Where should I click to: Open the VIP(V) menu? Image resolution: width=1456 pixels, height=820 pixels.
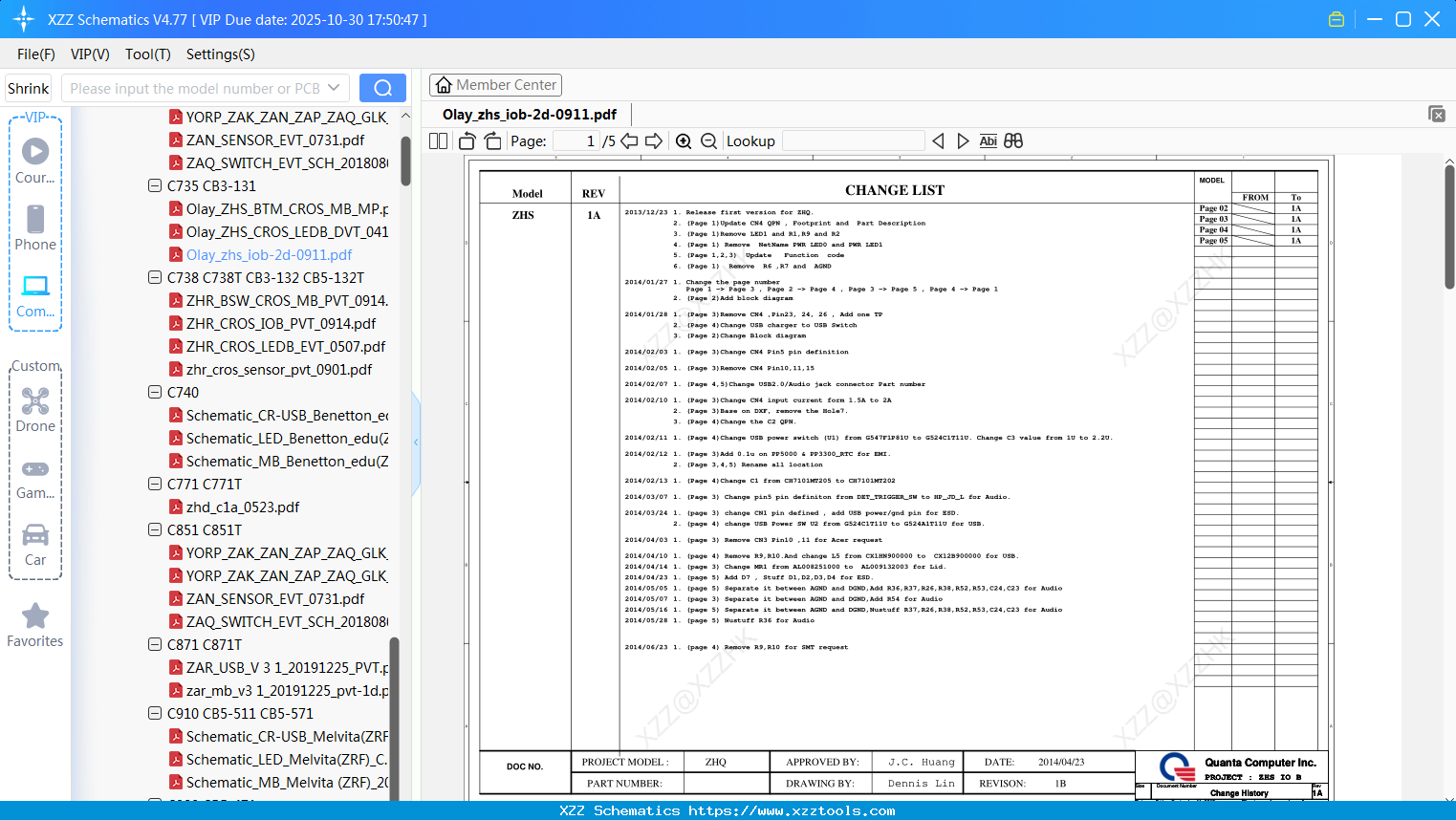(x=90, y=54)
